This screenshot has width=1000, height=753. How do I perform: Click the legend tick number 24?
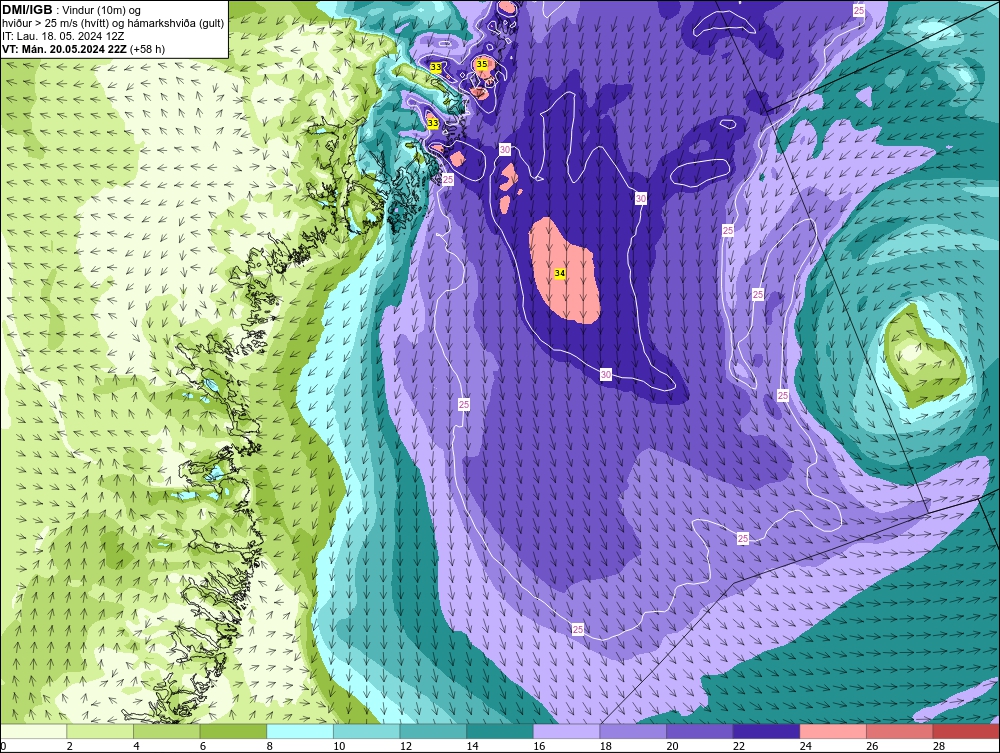806,746
